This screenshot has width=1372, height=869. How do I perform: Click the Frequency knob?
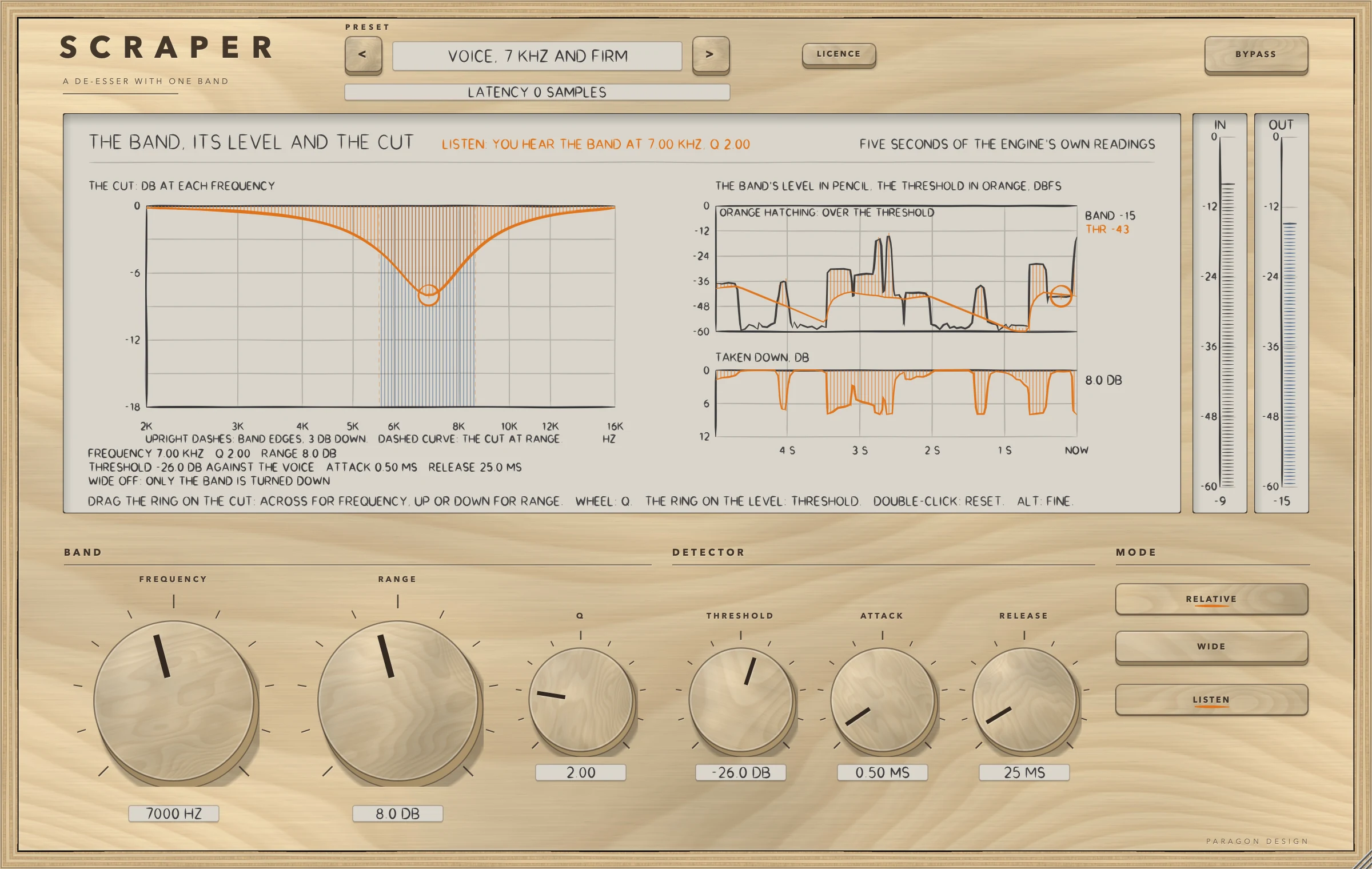174,701
